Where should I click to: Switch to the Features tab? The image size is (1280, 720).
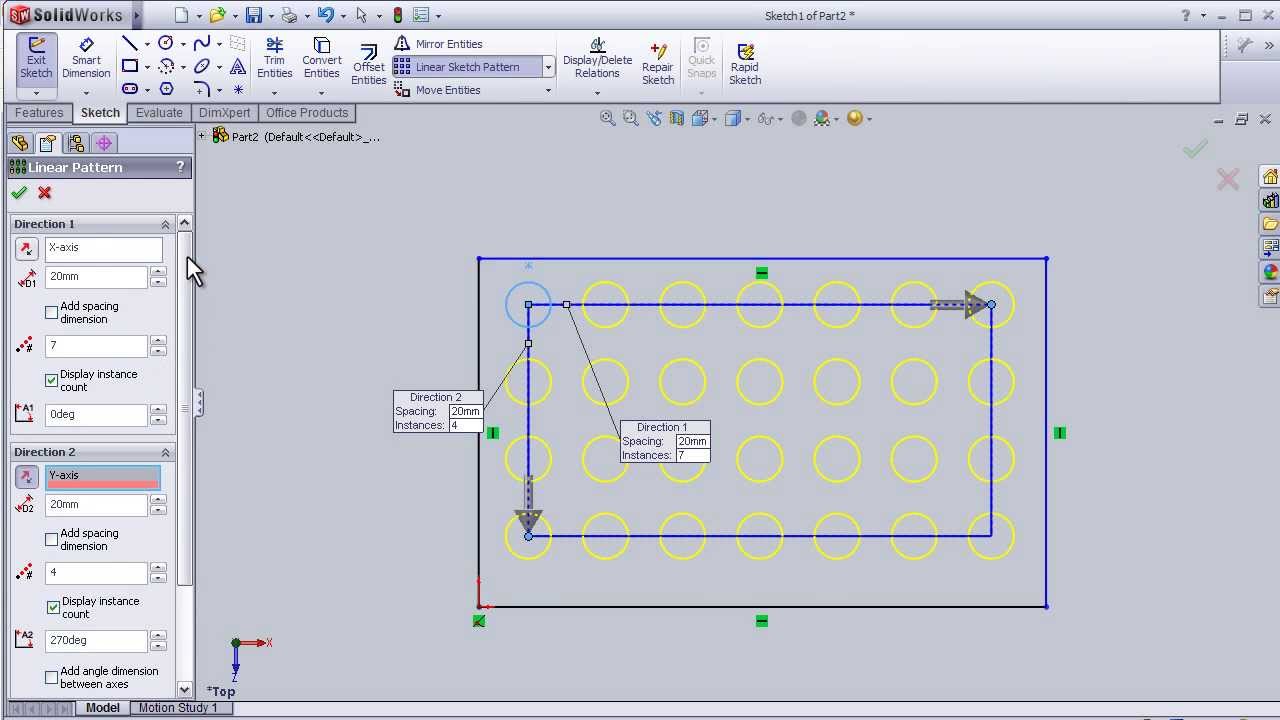39,113
